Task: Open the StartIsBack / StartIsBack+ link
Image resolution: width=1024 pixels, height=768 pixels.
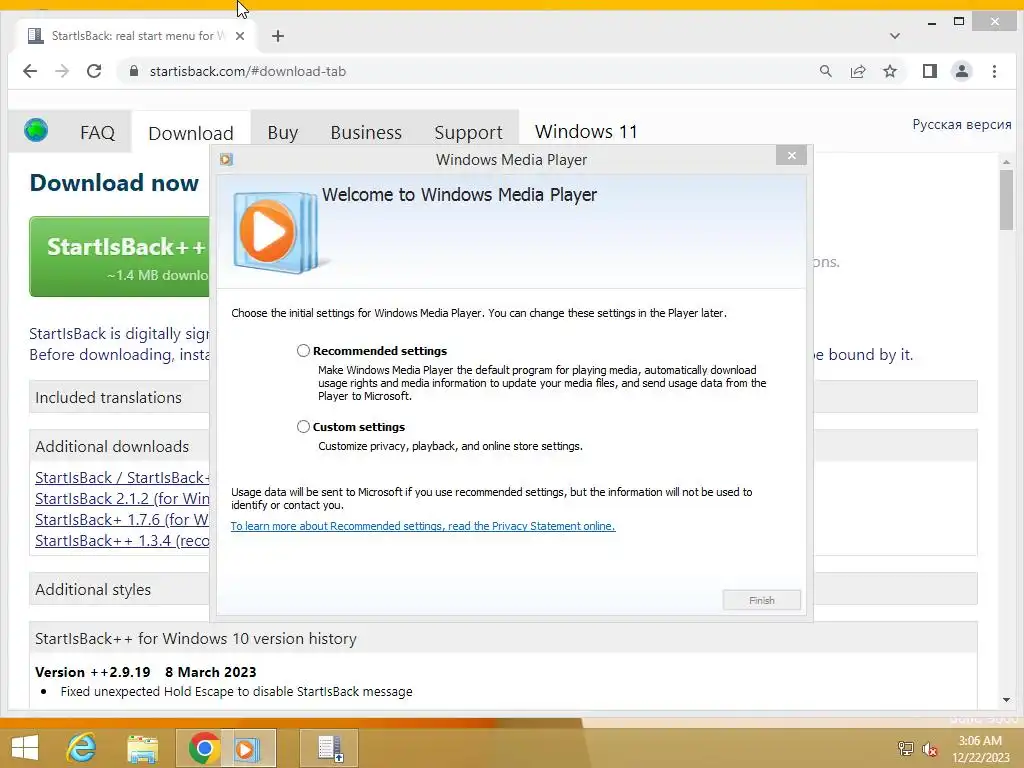Action: pos(122,477)
